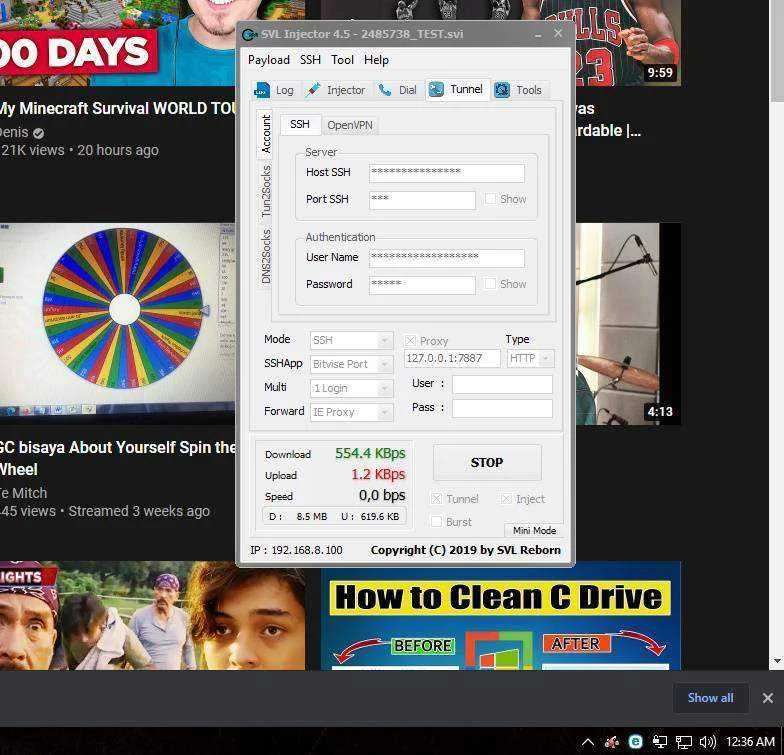Viewport: 784px width, 755px height.
Task: Click the volume speaker tray icon
Action: (x=708, y=742)
